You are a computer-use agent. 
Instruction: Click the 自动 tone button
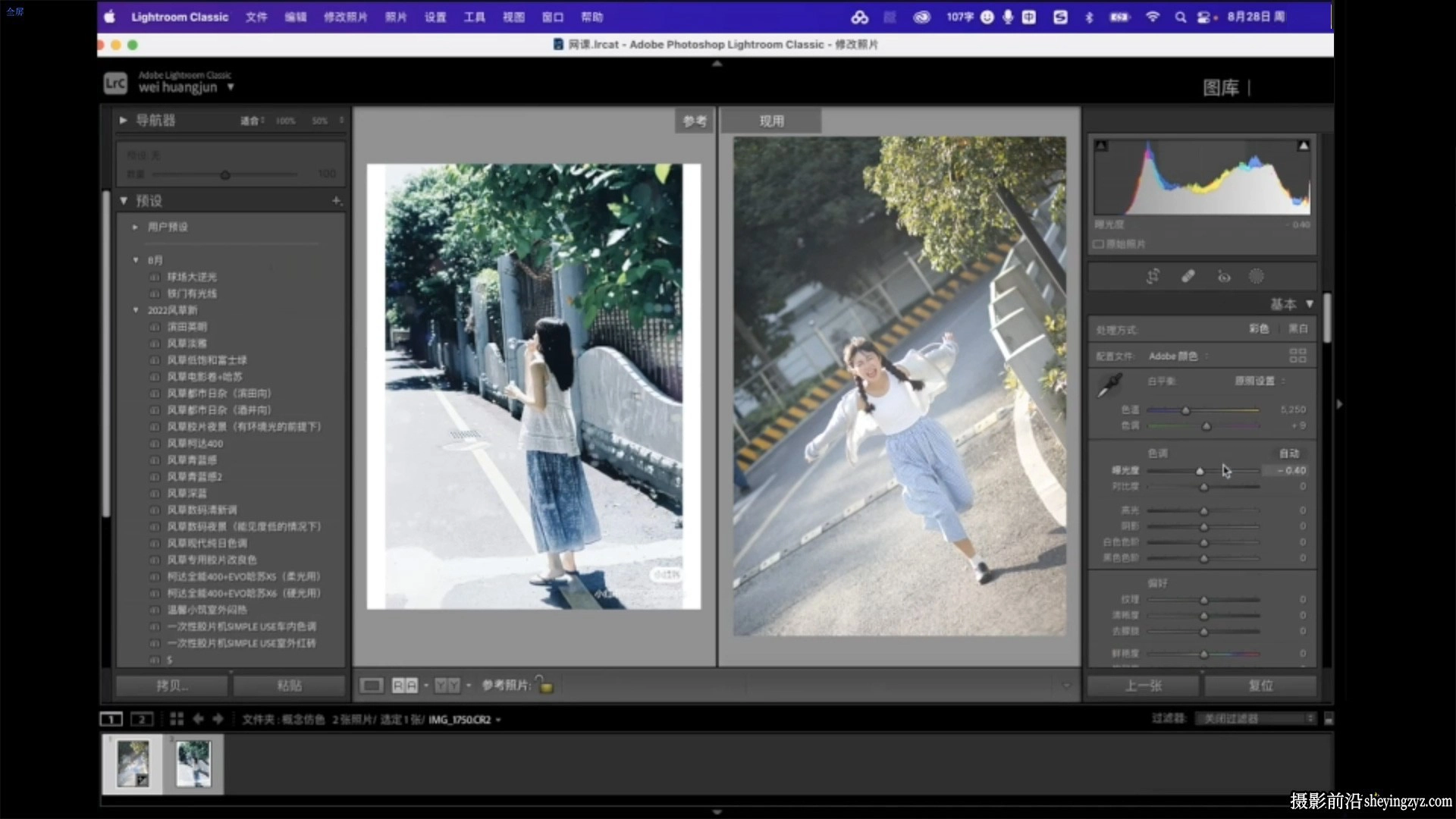[1289, 453]
